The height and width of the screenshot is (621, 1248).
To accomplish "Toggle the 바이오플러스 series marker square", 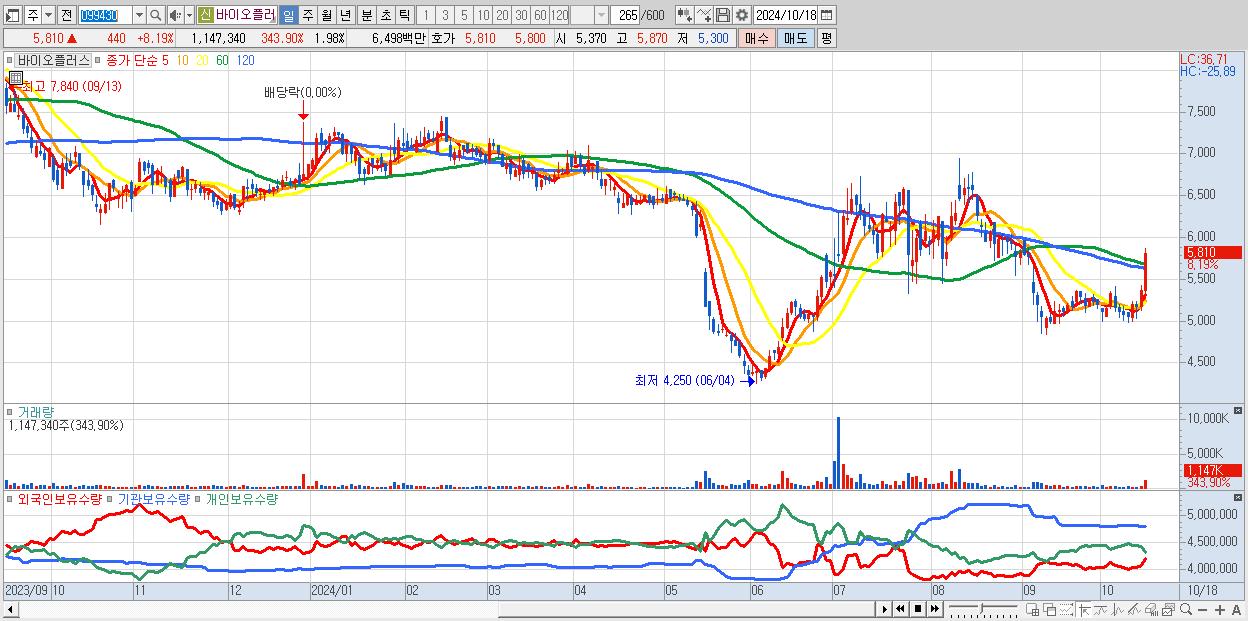I will (x=10, y=60).
